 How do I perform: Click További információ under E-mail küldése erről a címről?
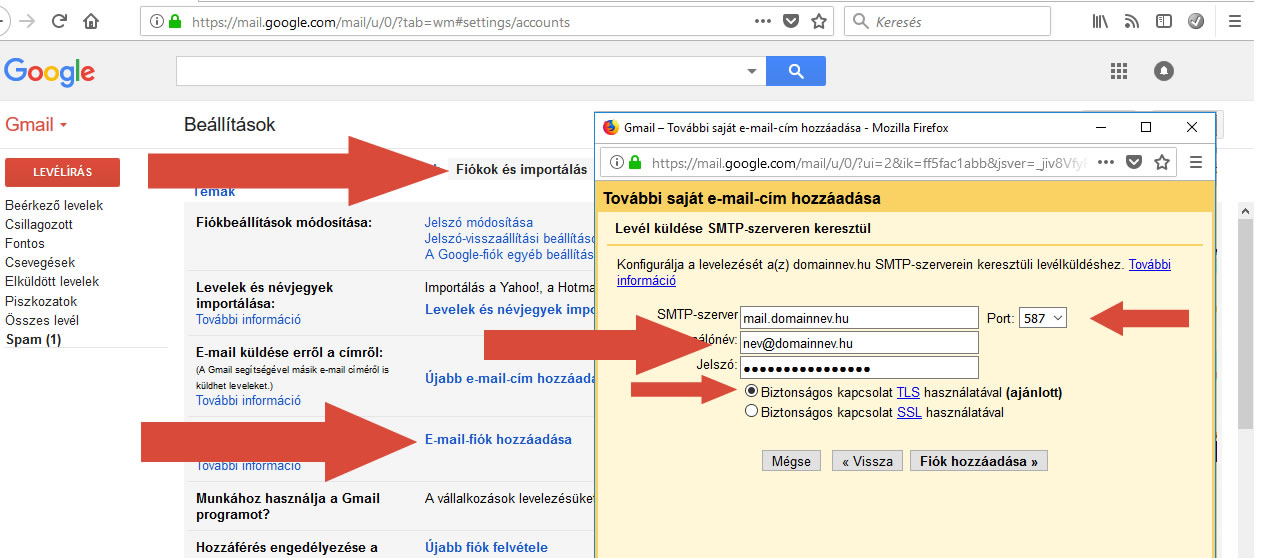248,400
